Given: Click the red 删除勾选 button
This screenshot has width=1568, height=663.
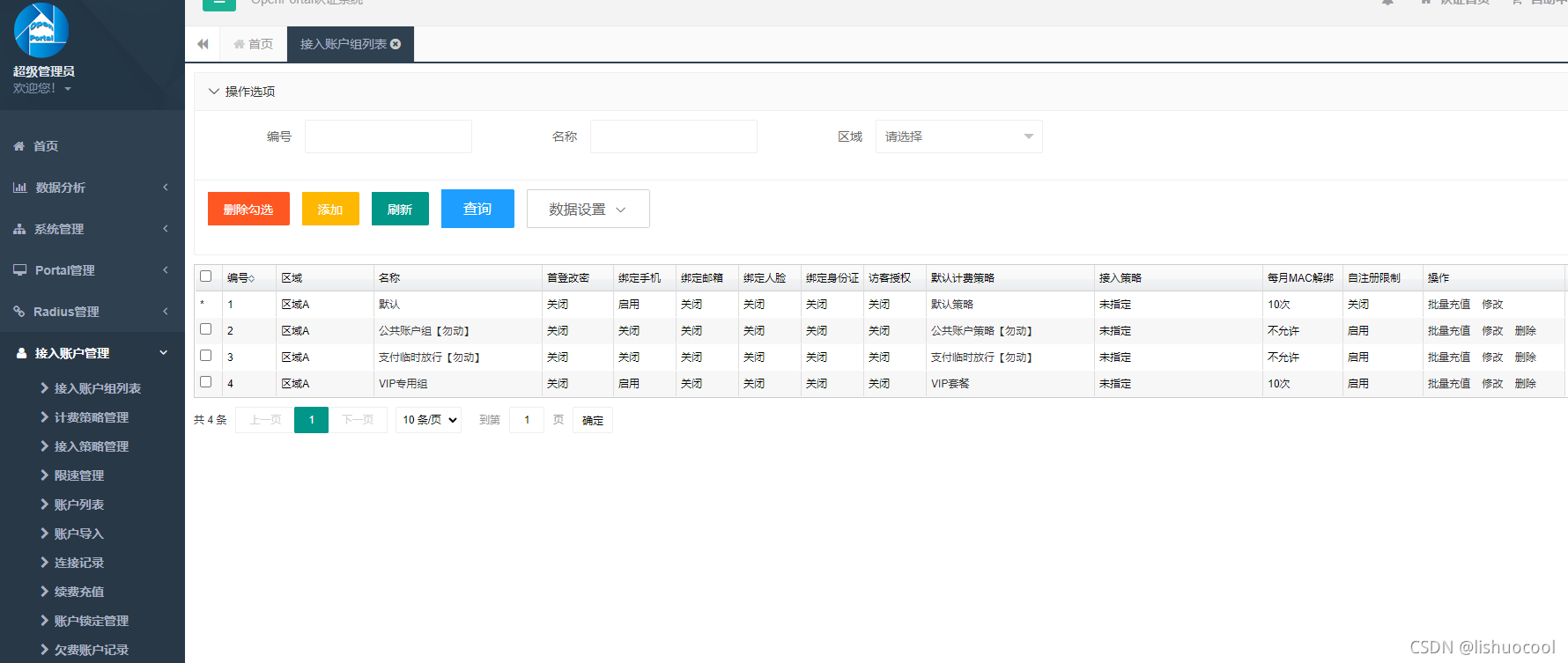Looking at the screenshot, I should click(x=248, y=209).
